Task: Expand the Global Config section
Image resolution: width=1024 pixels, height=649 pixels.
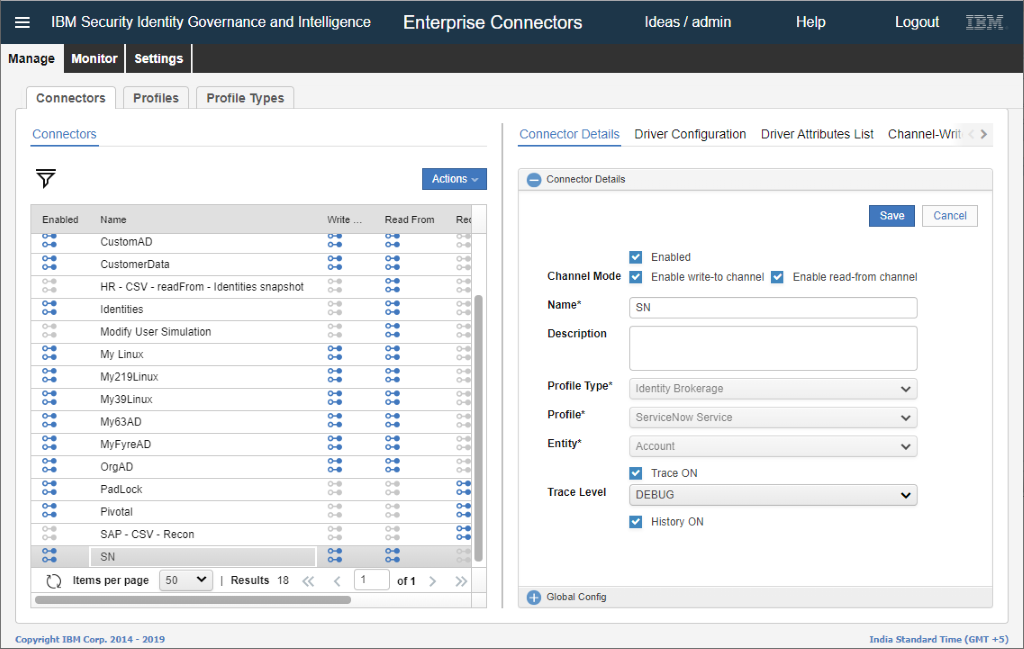Action: tap(534, 597)
